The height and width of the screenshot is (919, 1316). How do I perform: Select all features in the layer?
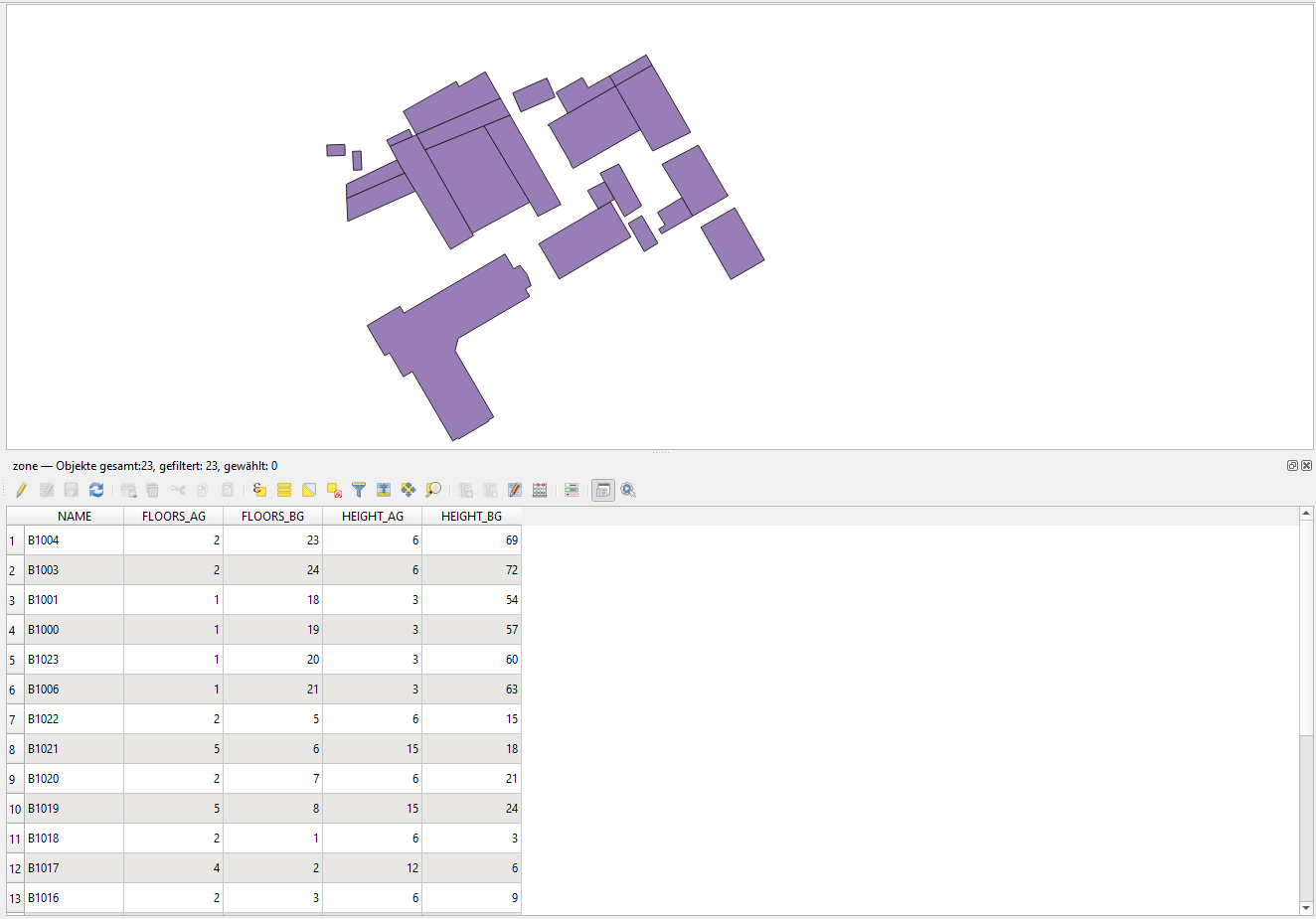click(x=284, y=490)
